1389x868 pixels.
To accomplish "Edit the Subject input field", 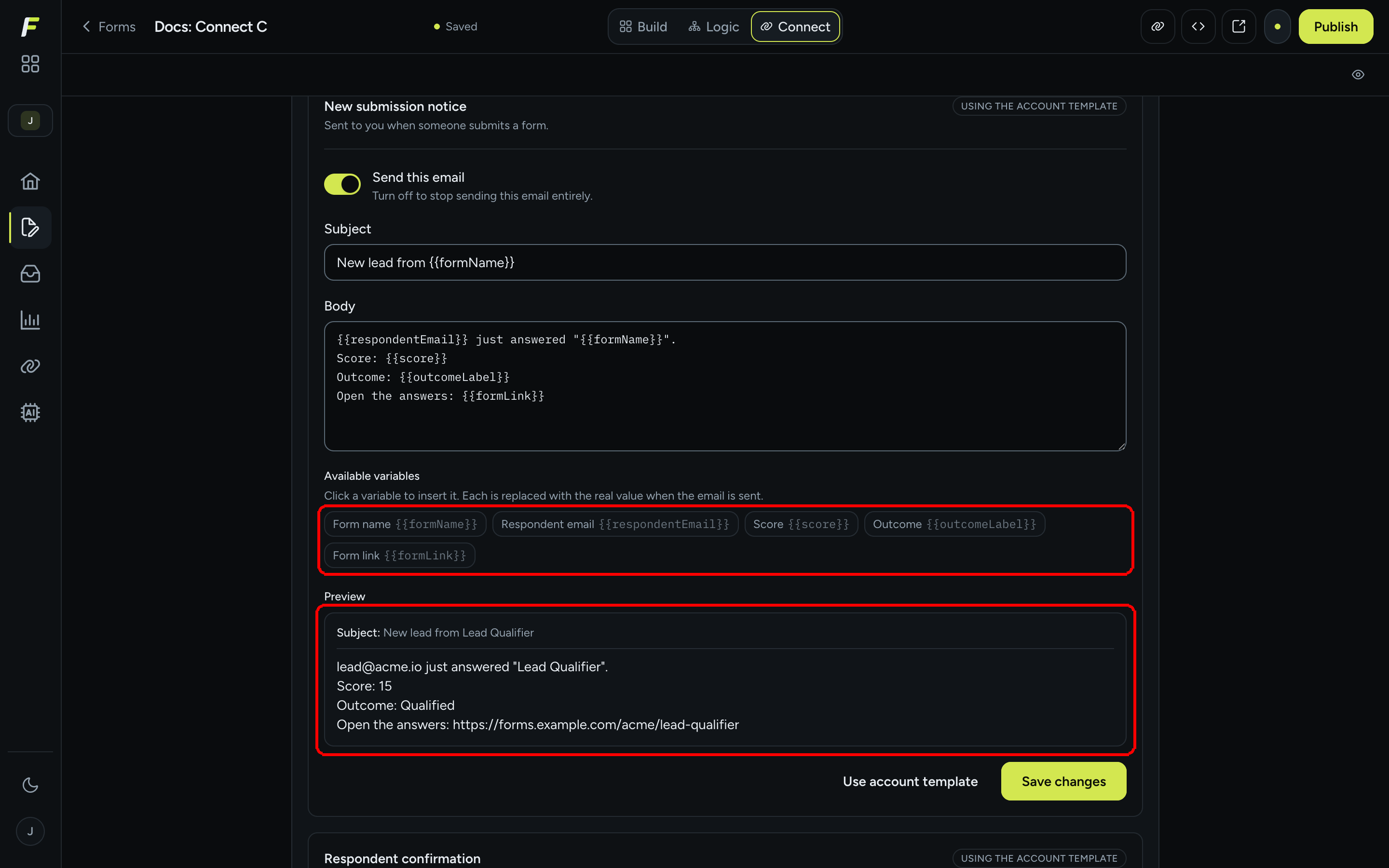I will click(725, 262).
